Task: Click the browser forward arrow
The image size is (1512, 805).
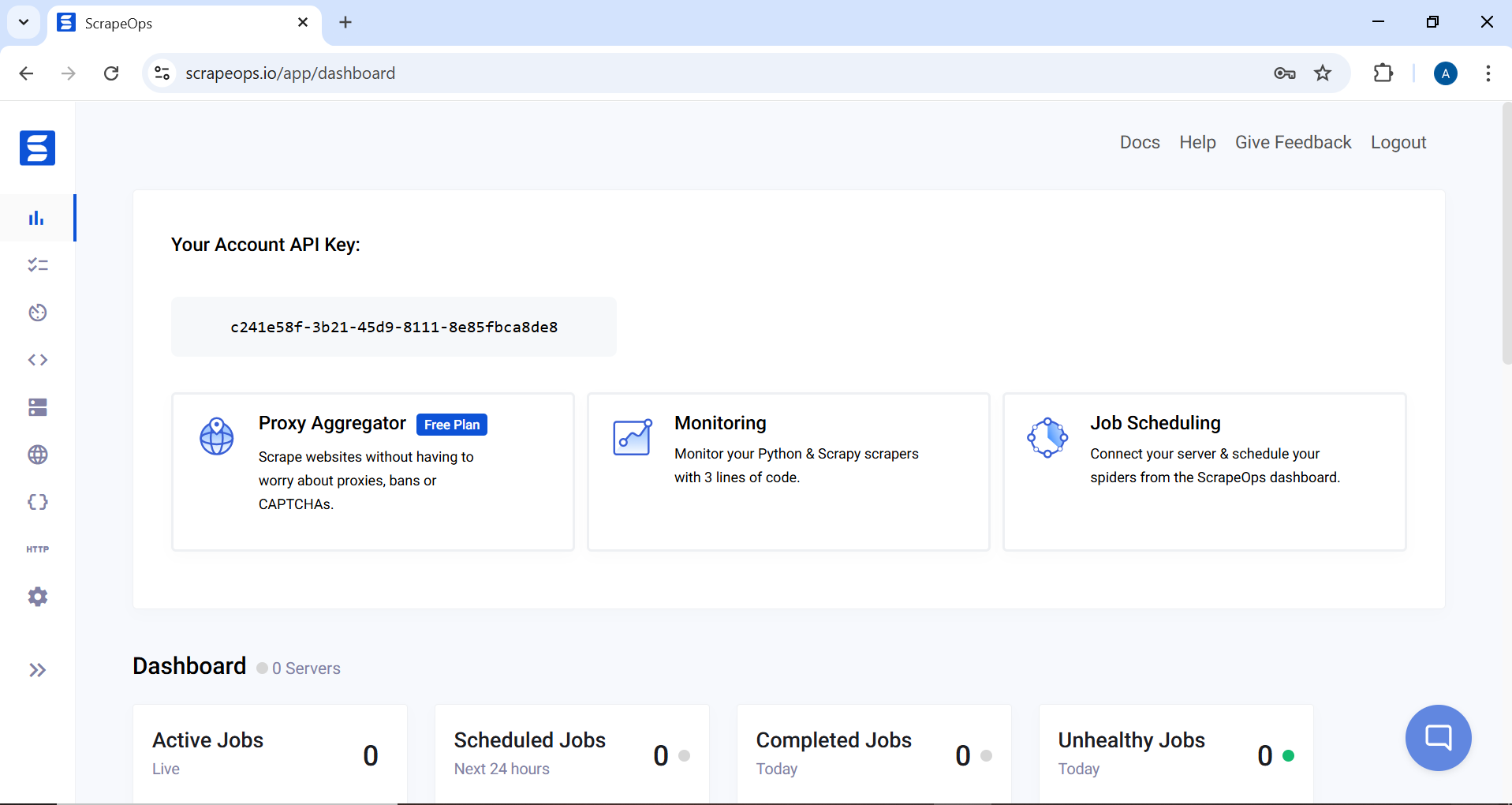Action: pyautogui.click(x=69, y=73)
